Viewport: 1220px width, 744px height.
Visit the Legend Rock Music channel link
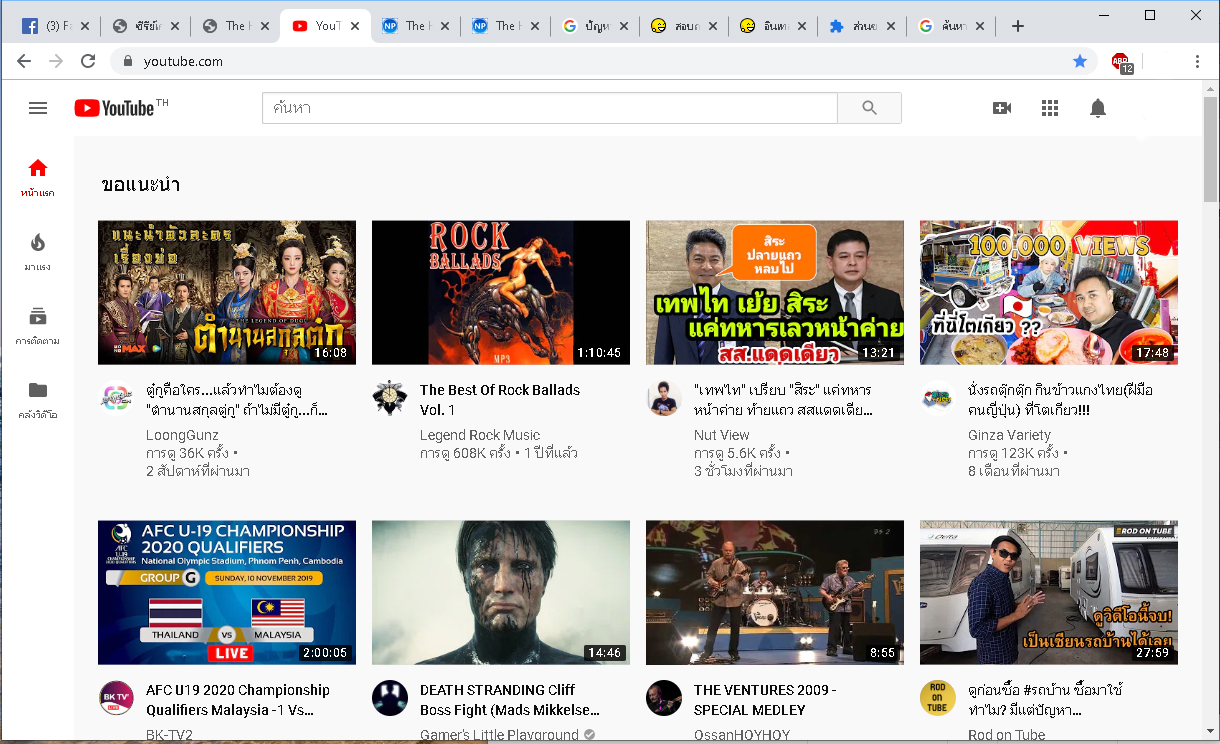[x=480, y=435]
